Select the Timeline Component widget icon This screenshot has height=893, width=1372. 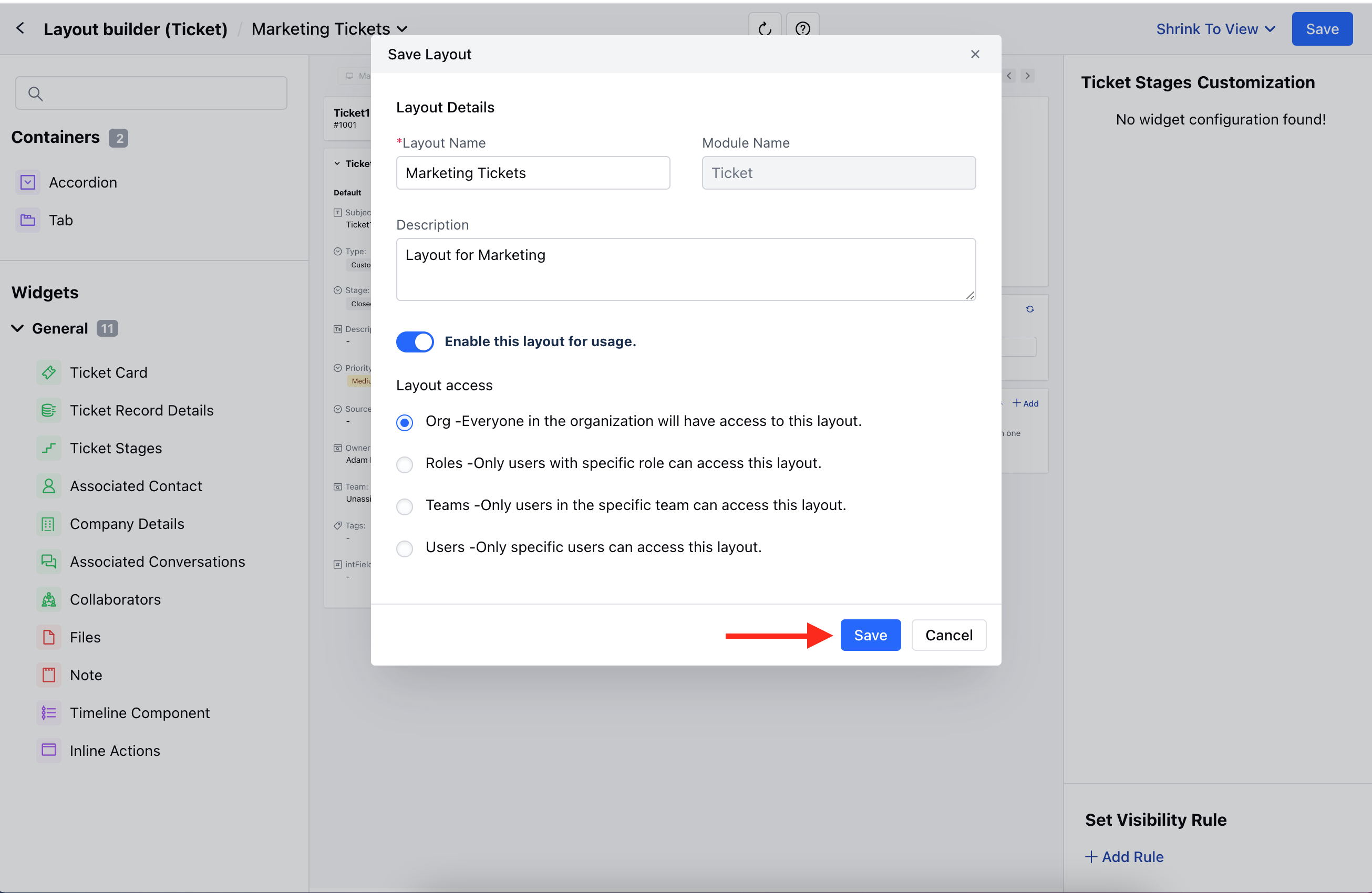pos(48,713)
